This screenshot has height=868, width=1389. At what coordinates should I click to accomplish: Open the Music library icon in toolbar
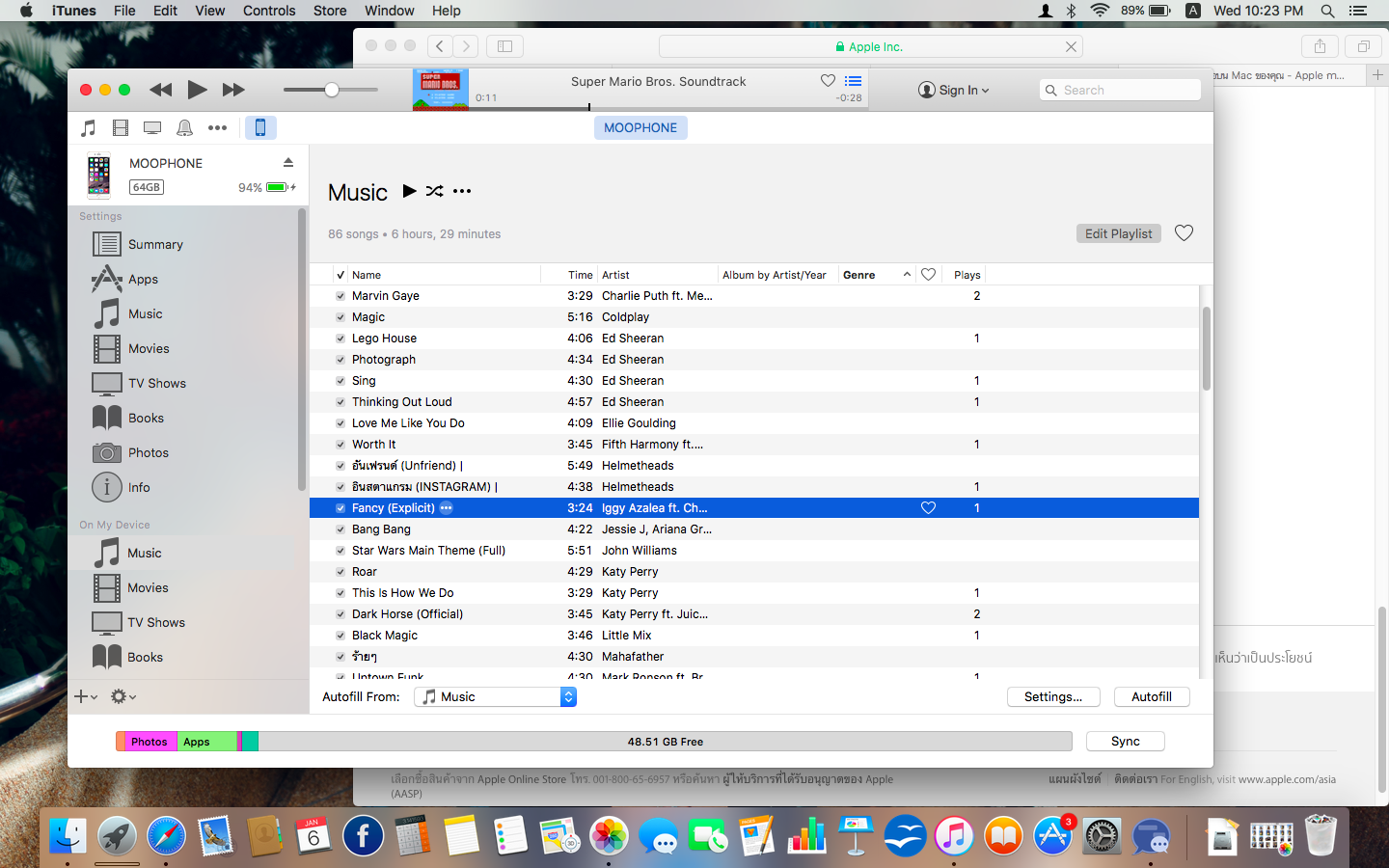(89, 127)
